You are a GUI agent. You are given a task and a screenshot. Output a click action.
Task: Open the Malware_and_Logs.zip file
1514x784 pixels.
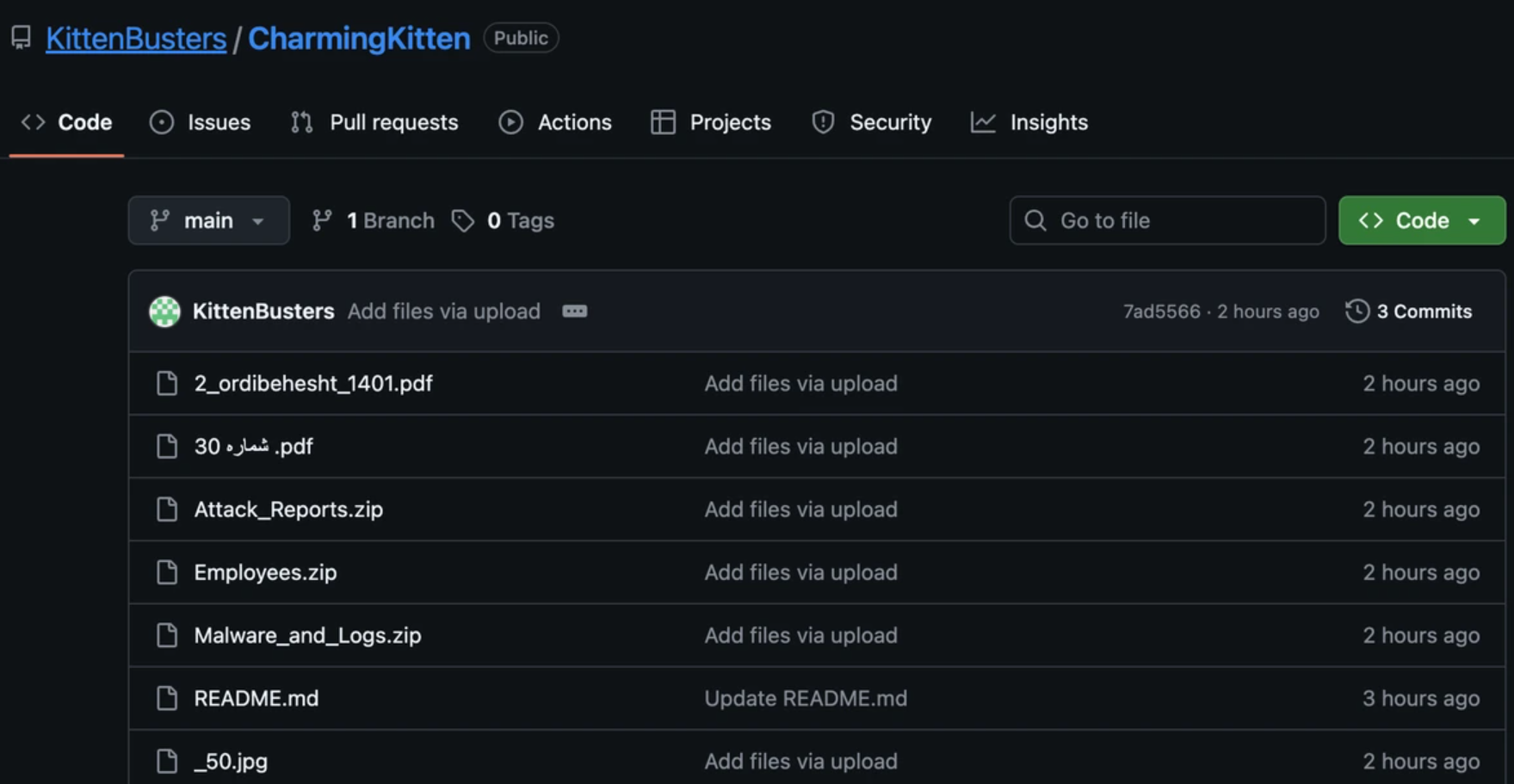tap(307, 635)
